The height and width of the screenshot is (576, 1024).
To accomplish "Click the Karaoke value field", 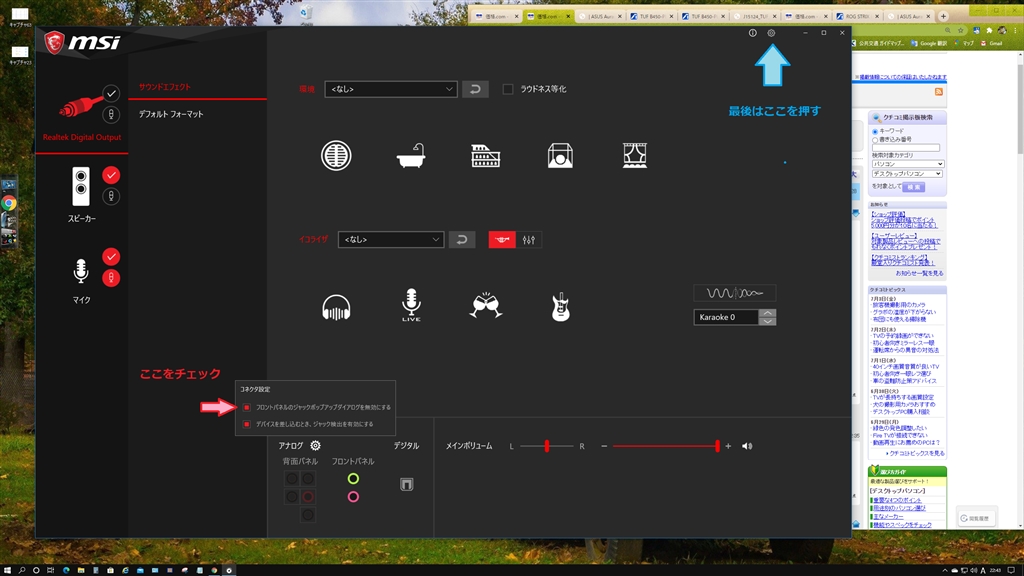I will (x=726, y=317).
